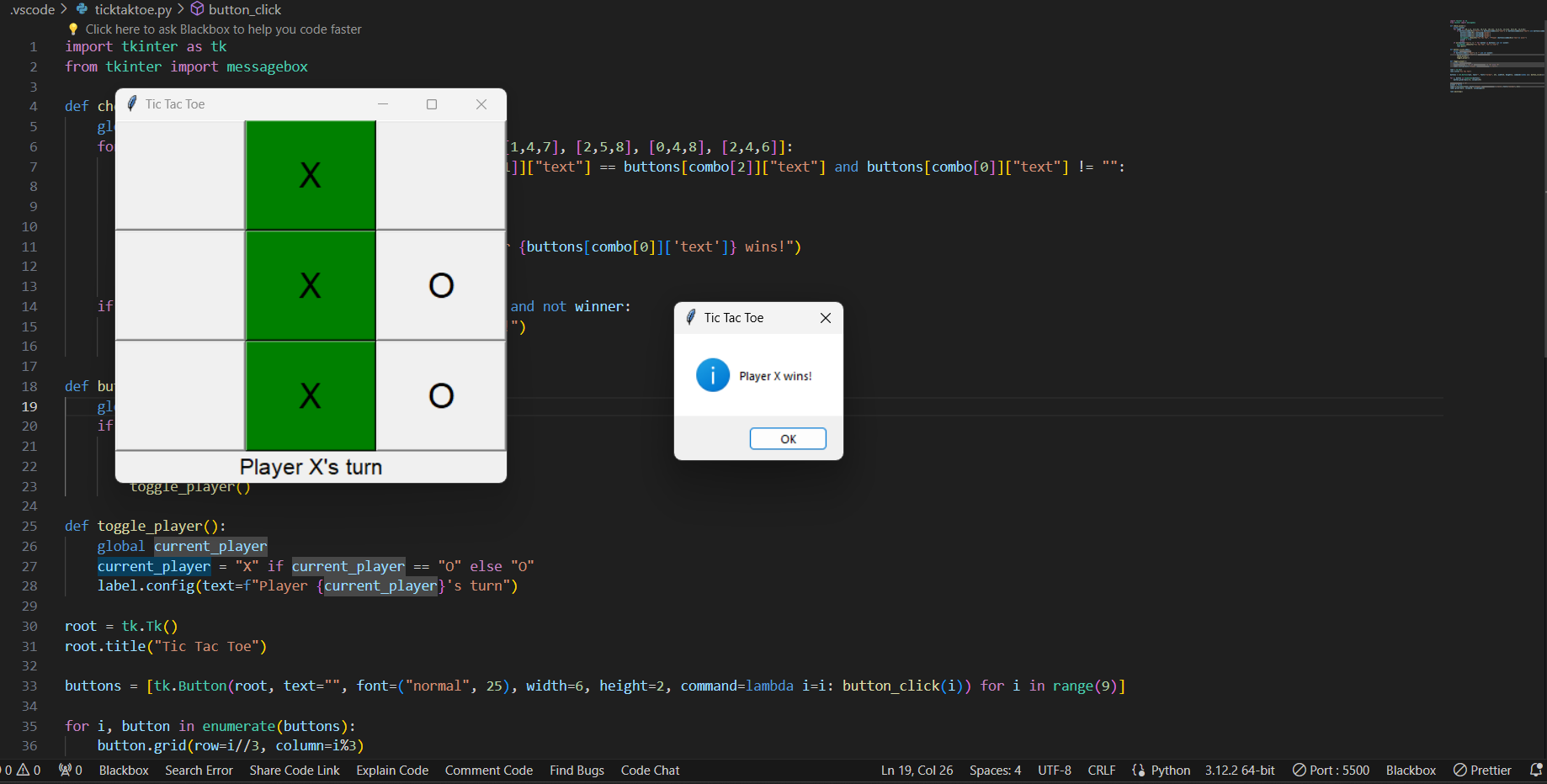Click 'label.config' text on line 28
This screenshot has height=784, width=1547.
click(x=146, y=585)
